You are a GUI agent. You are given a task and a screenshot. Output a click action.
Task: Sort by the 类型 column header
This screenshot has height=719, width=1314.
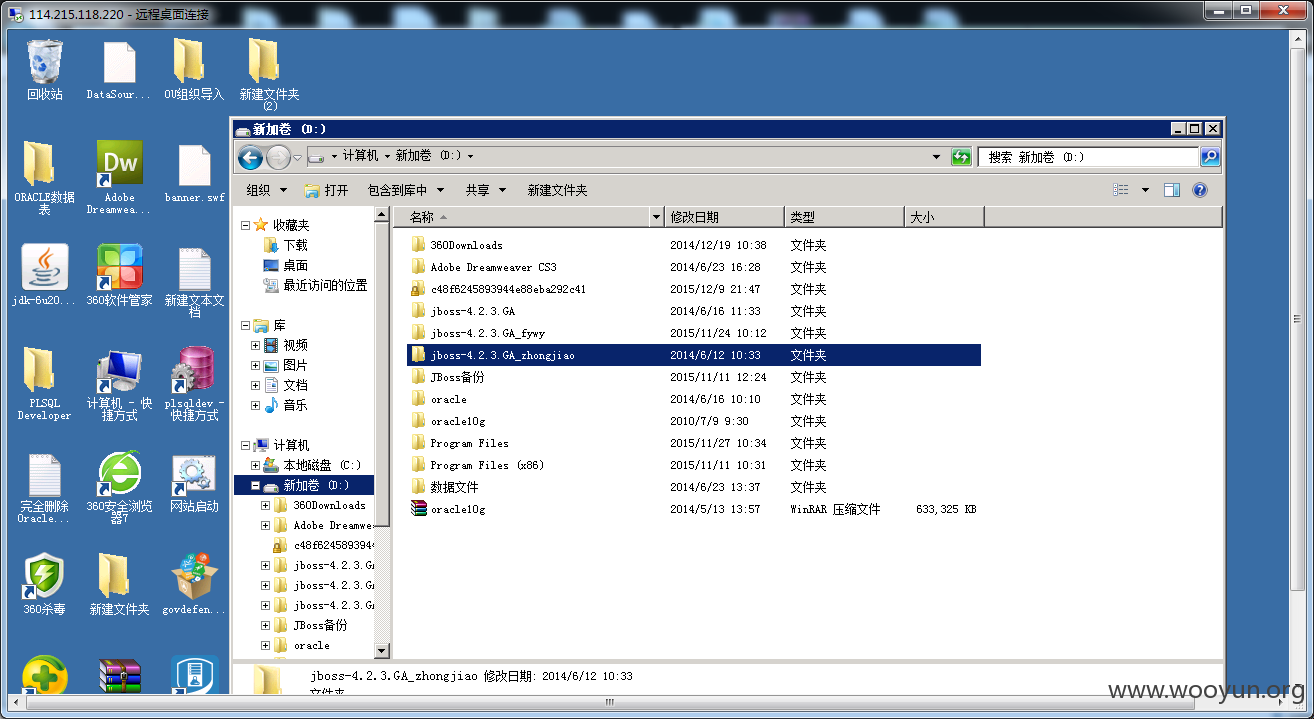844,217
